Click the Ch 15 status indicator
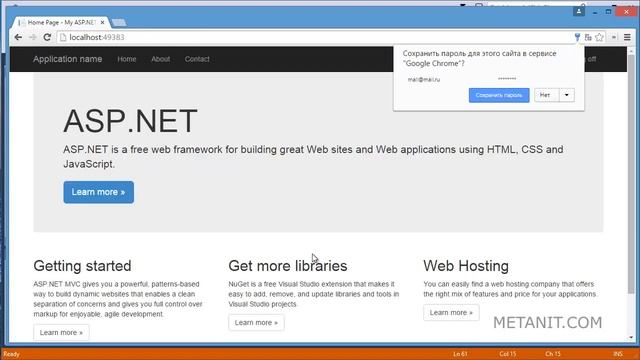640x360 pixels. coord(553,354)
